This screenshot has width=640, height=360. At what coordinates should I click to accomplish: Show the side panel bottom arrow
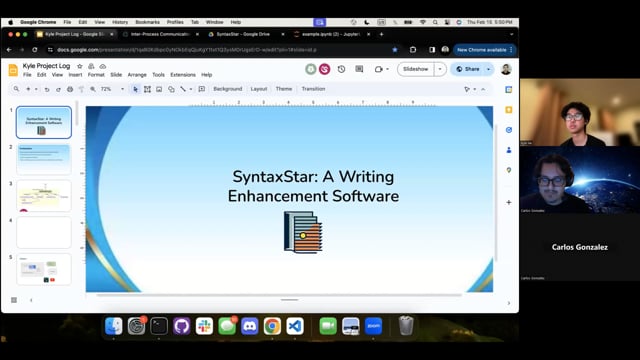tap(509, 303)
